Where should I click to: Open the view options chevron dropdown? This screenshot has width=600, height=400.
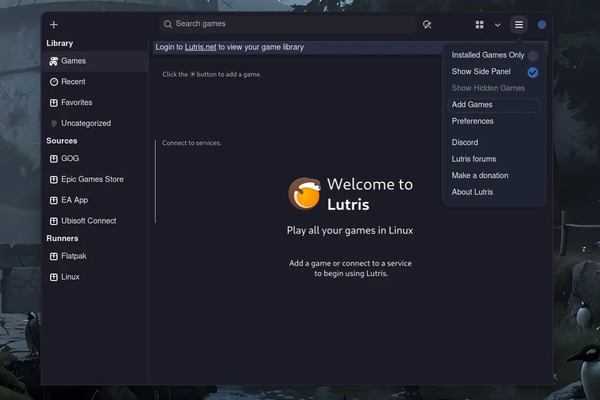[x=497, y=25]
